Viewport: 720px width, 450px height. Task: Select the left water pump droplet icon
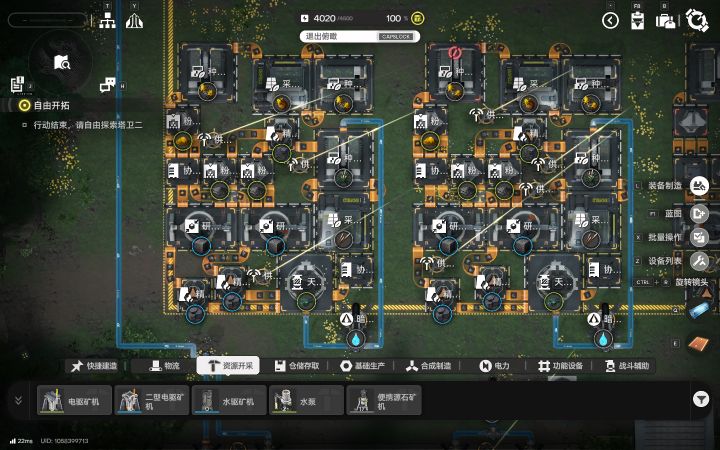tap(355, 339)
